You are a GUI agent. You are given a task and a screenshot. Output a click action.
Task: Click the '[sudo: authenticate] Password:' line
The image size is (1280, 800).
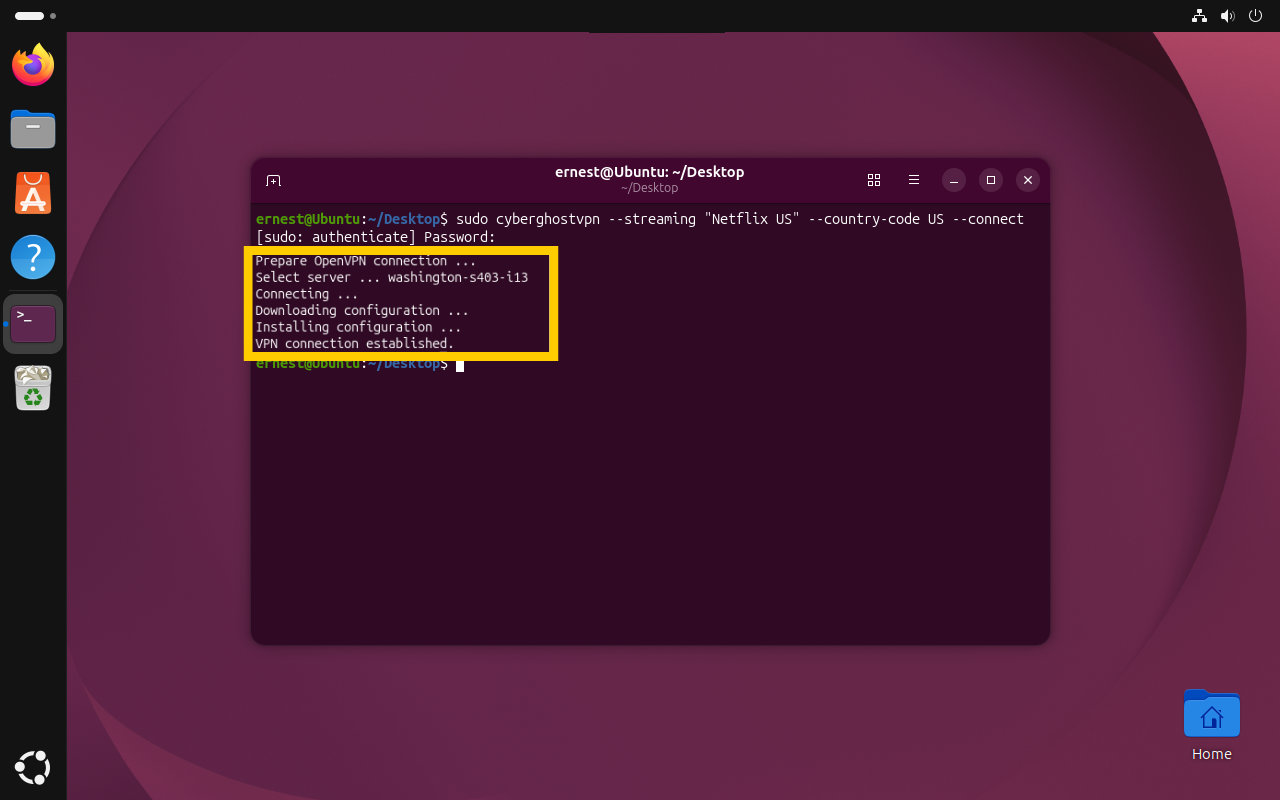376,237
